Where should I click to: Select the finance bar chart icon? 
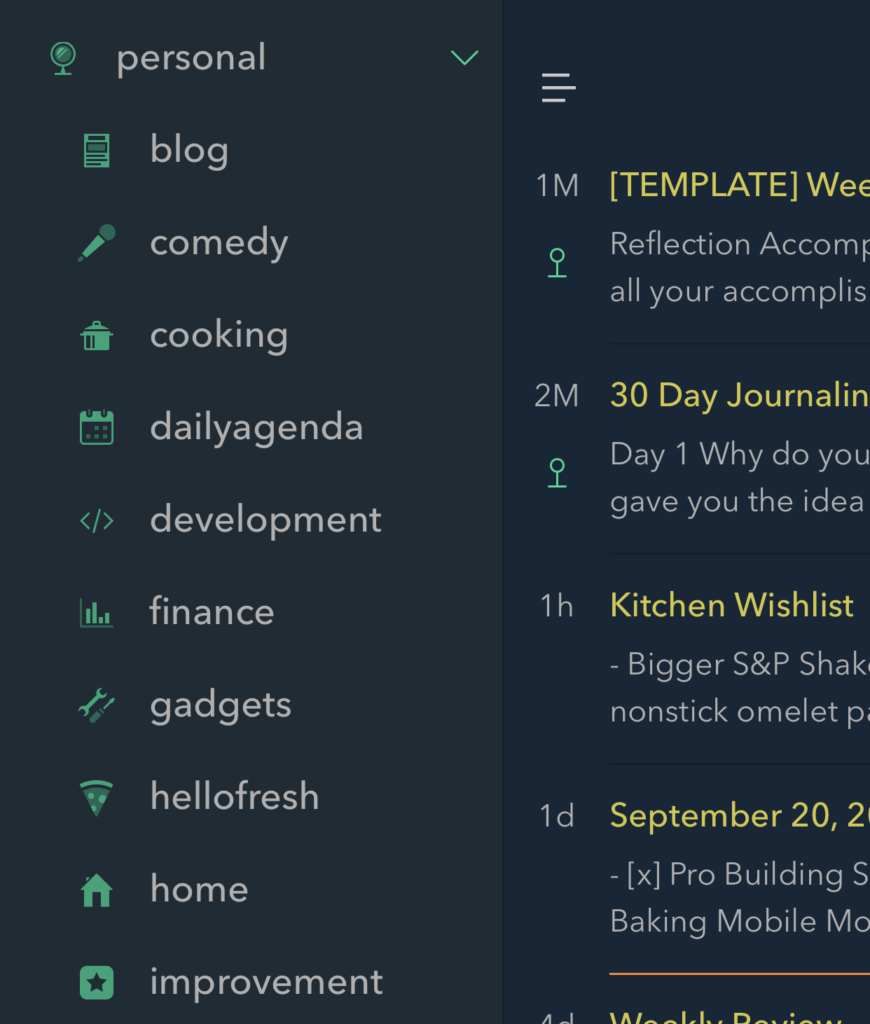point(97,613)
